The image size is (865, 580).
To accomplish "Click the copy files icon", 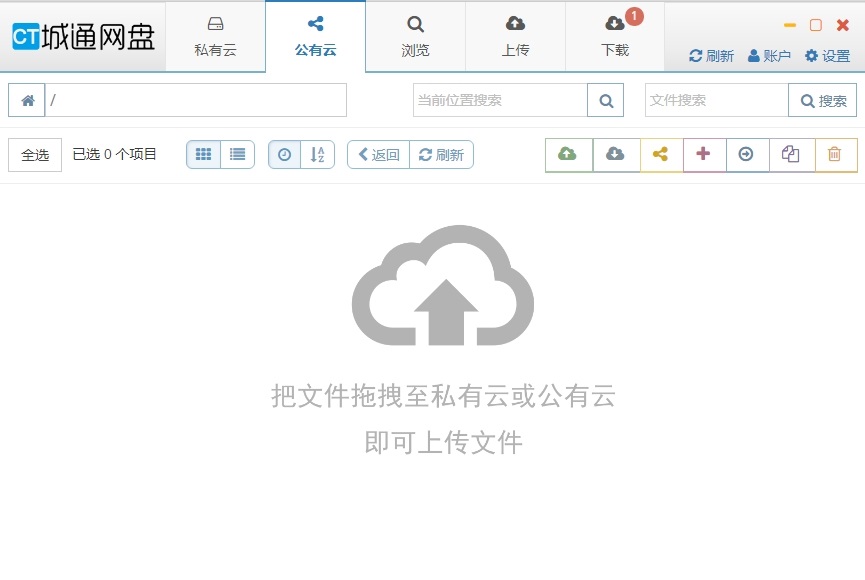I will (792, 154).
